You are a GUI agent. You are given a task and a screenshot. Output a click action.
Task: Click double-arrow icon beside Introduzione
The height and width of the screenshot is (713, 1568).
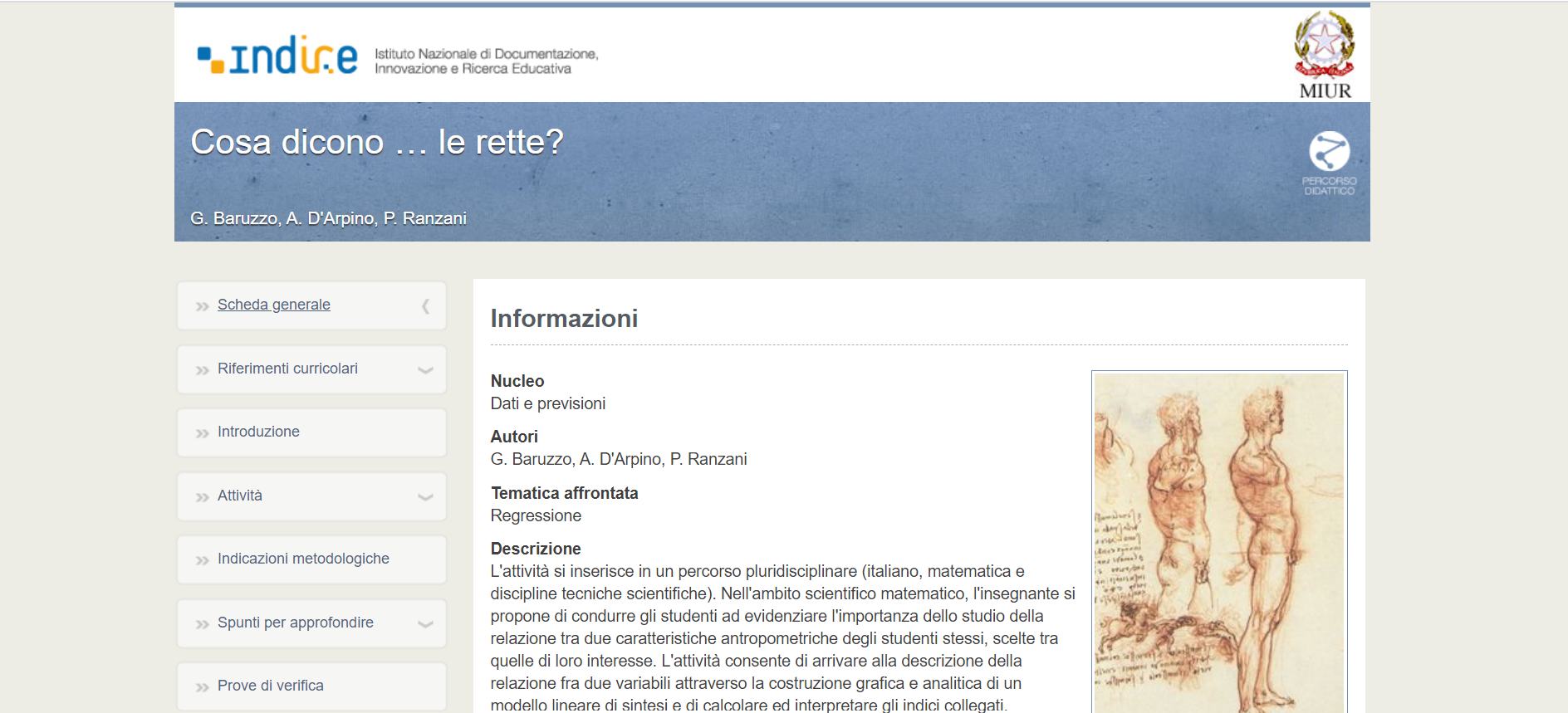coord(202,433)
